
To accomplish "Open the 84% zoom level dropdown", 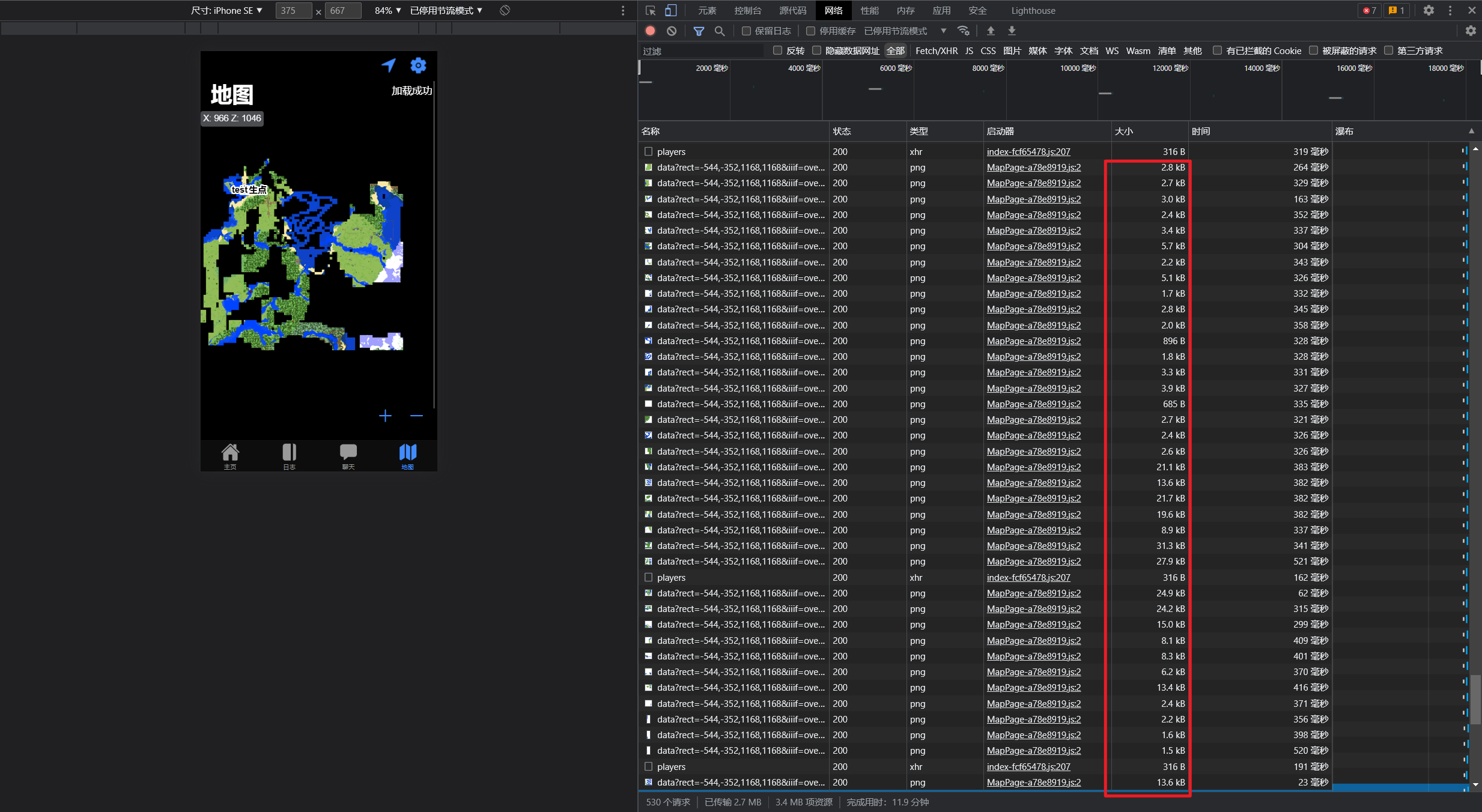I will (x=387, y=10).
